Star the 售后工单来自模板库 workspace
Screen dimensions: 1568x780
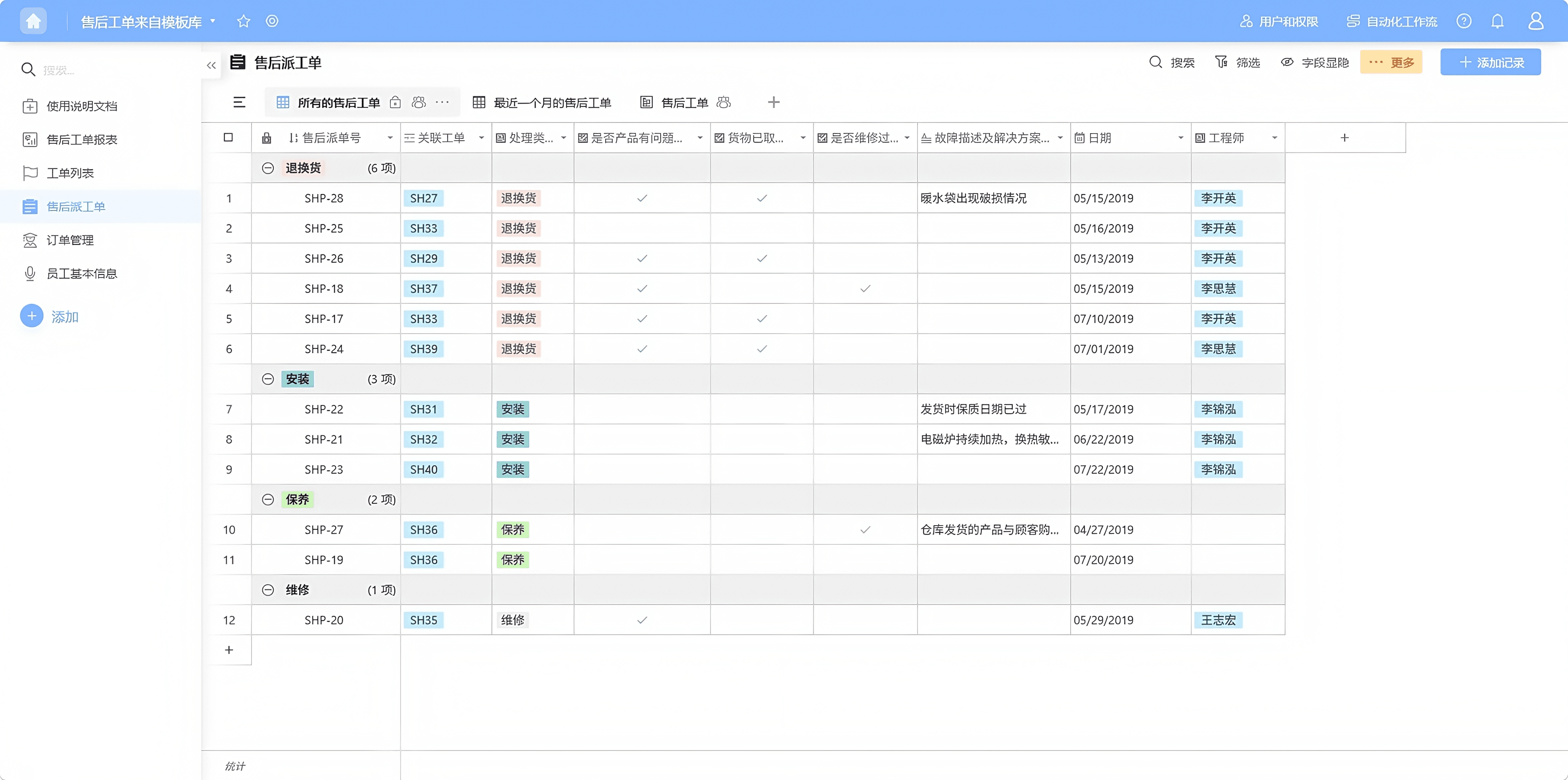pyautogui.click(x=243, y=21)
